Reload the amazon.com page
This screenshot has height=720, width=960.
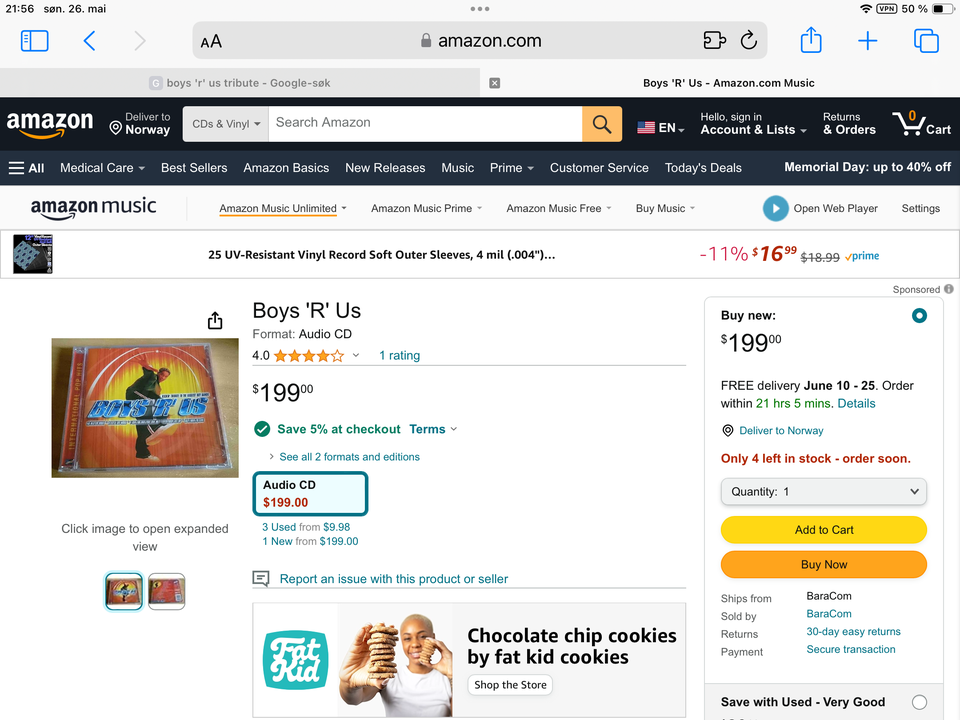[748, 41]
